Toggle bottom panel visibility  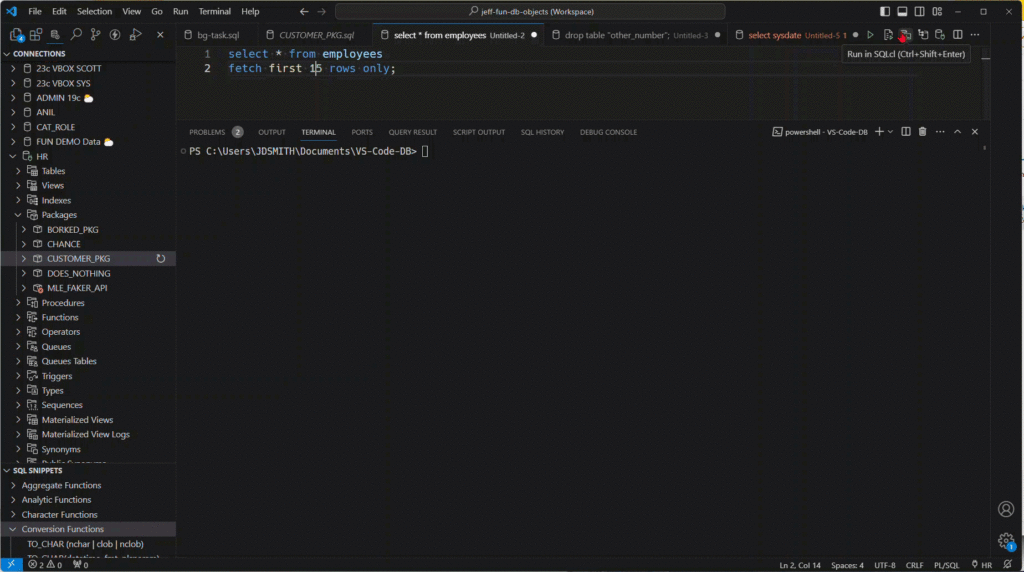[x=903, y=12]
